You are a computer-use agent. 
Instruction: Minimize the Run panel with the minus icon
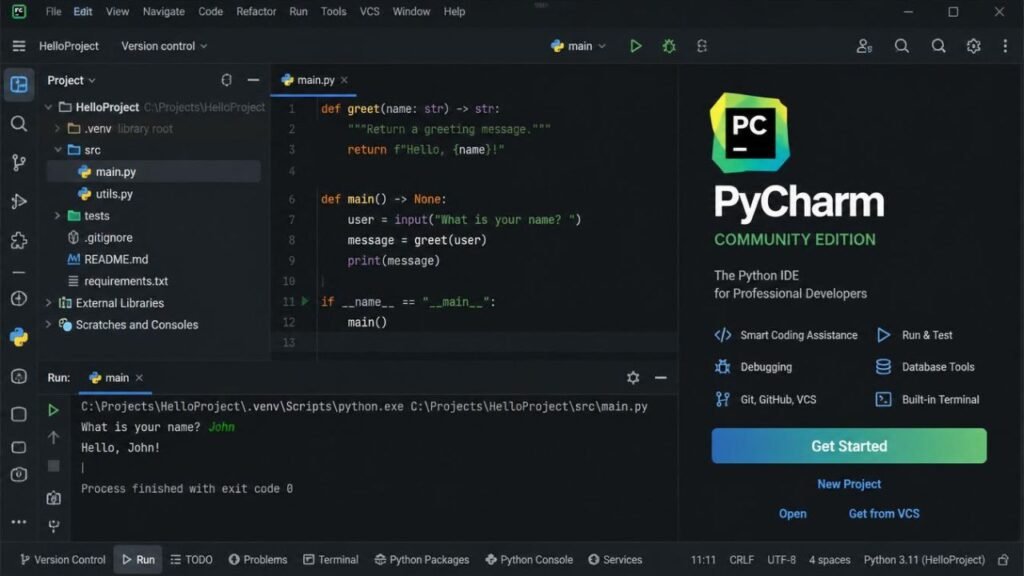661,377
